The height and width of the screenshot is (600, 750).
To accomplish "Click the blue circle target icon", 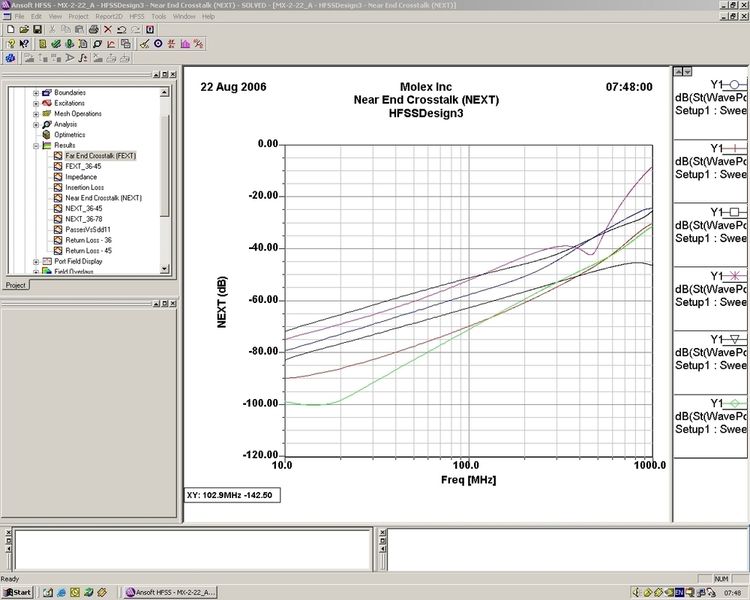I will [x=158, y=44].
